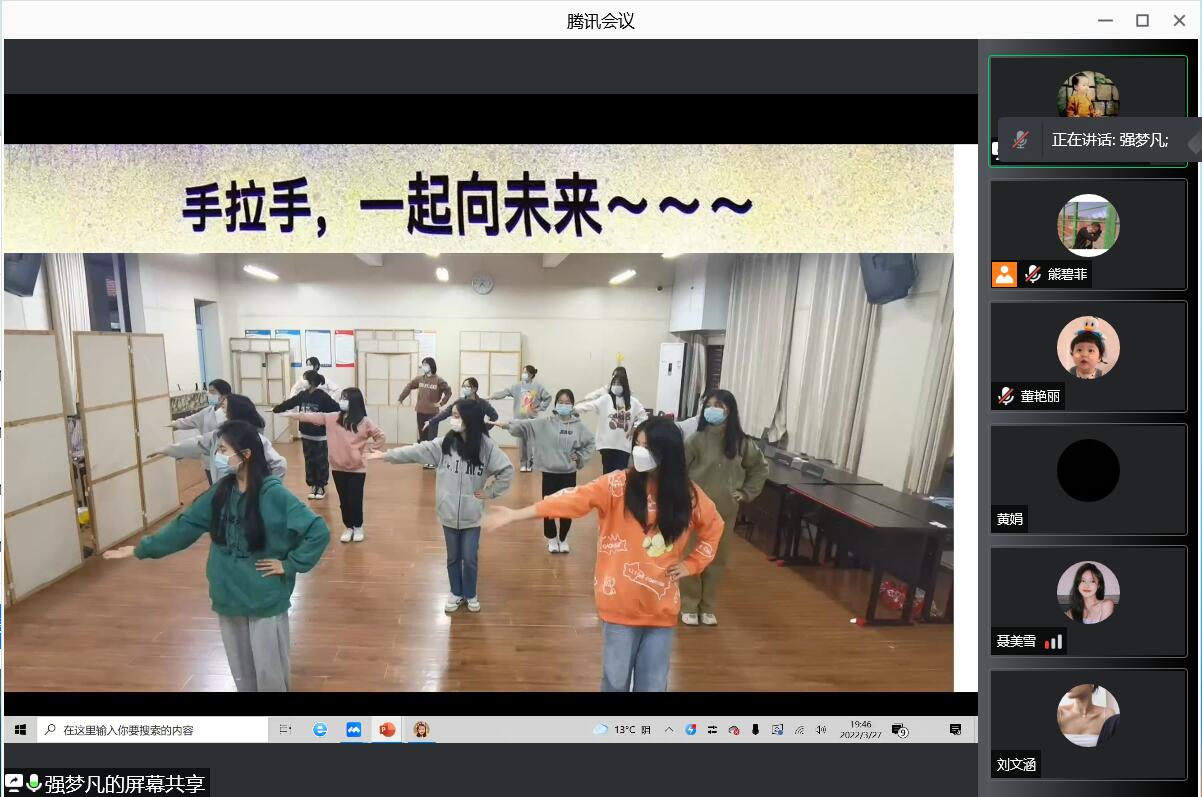Click the muted microphone icon next to 董艳丽

1006,396
